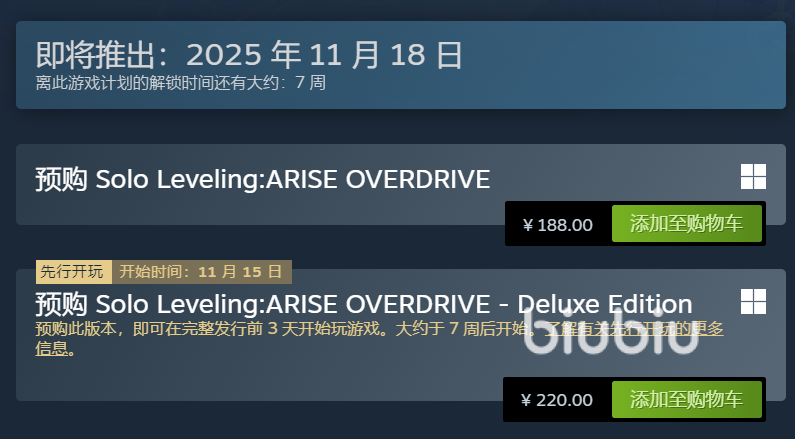The image size is (795, 439).
Task: Add the ¥ 220.00 Deluxe Edition to cart
Action: coord(686,399)
